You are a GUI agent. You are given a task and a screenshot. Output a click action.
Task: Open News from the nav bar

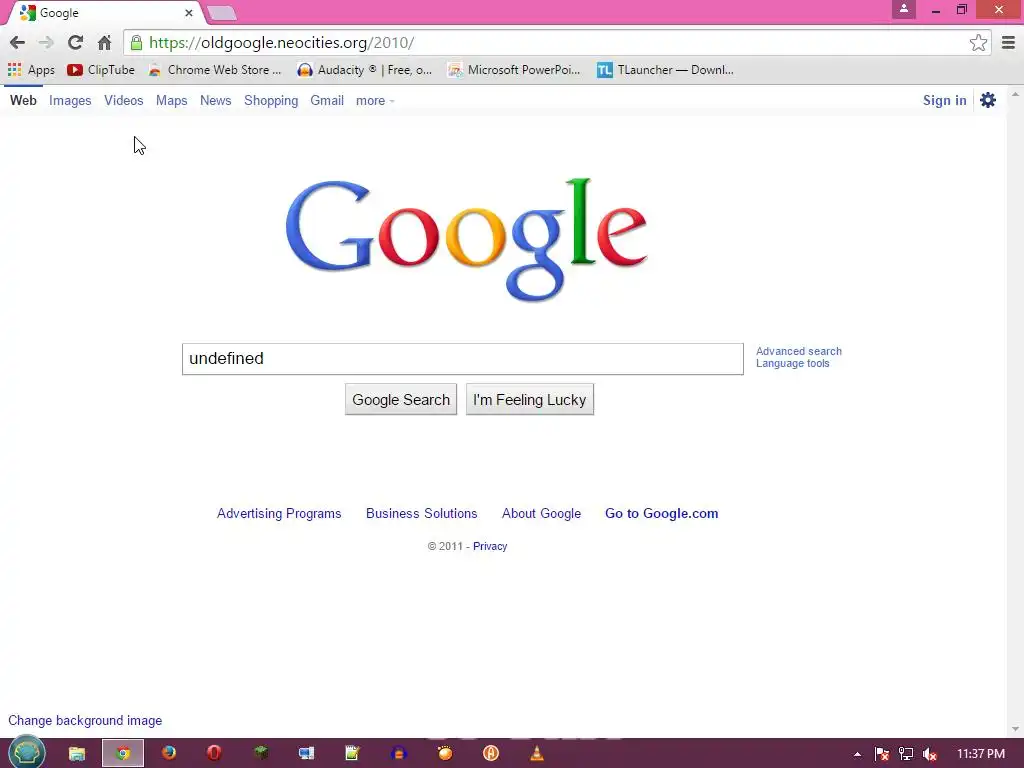click(x=216, y=101)
